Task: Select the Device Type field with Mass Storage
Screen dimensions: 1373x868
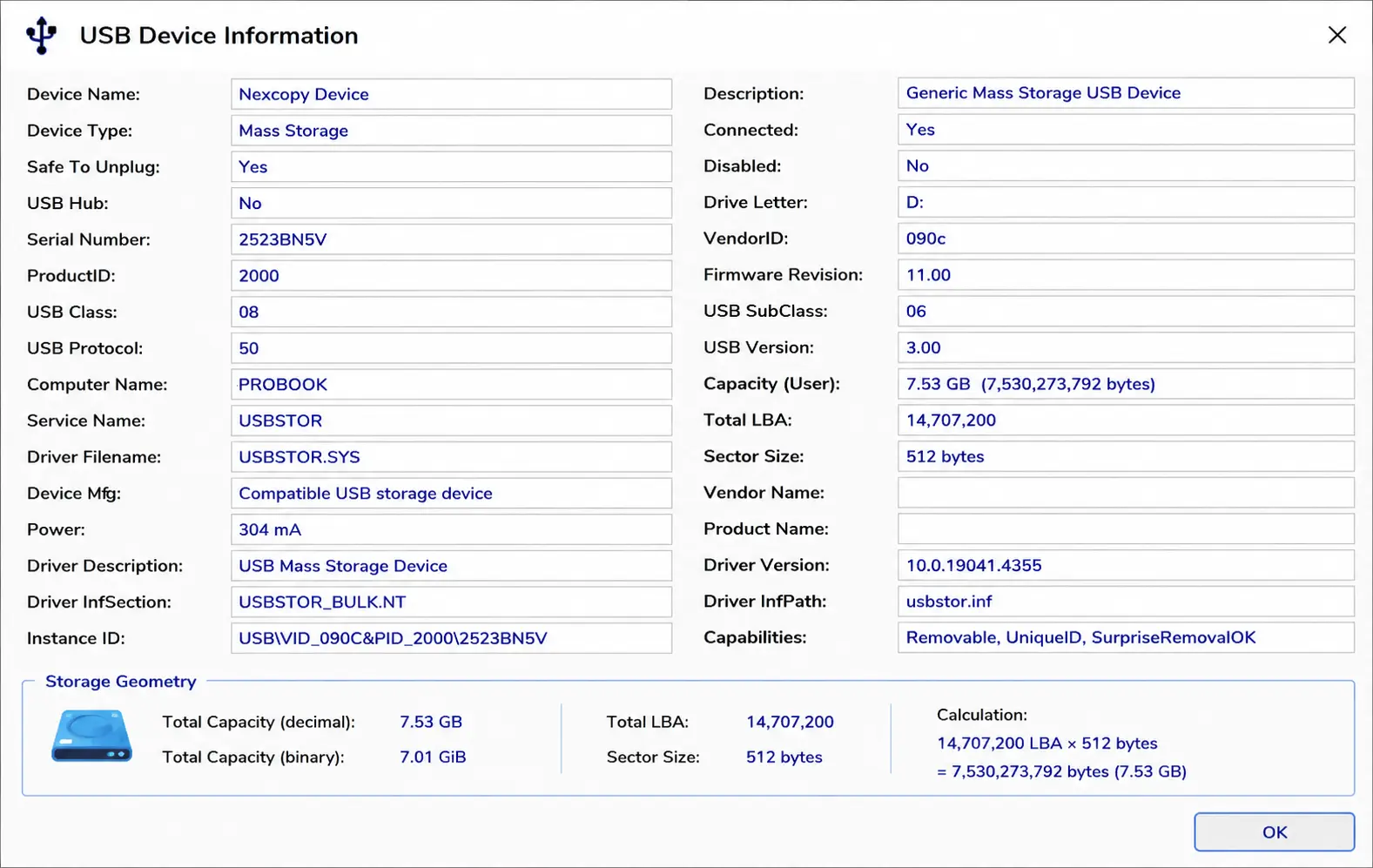Action: 451,131
